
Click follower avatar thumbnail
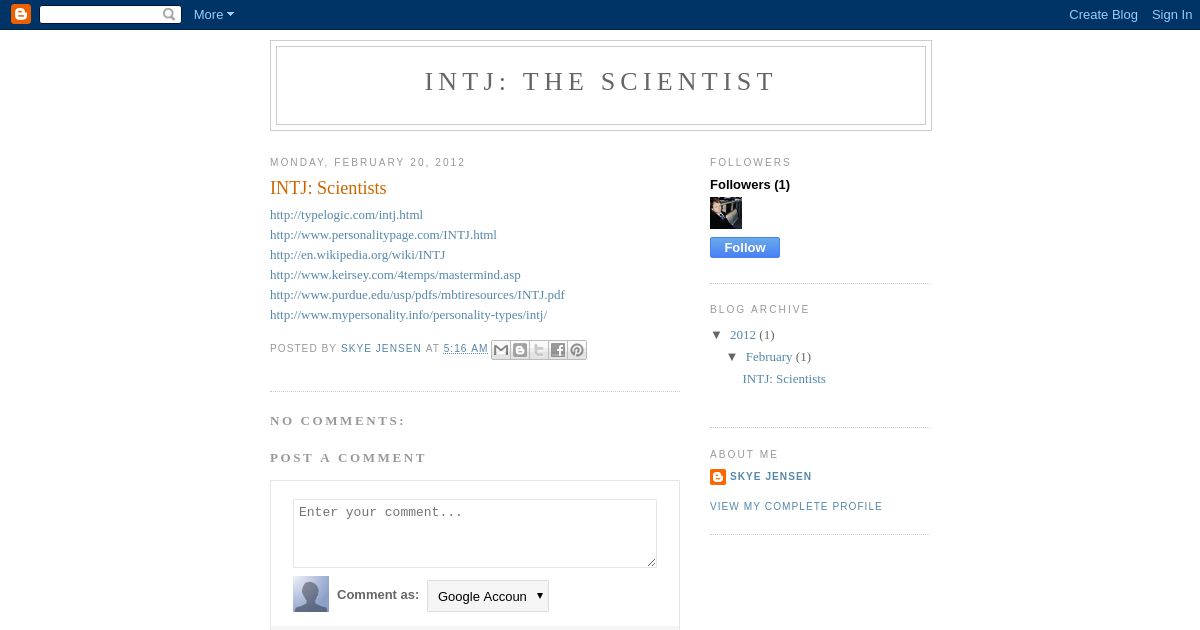tap(726, 213)
